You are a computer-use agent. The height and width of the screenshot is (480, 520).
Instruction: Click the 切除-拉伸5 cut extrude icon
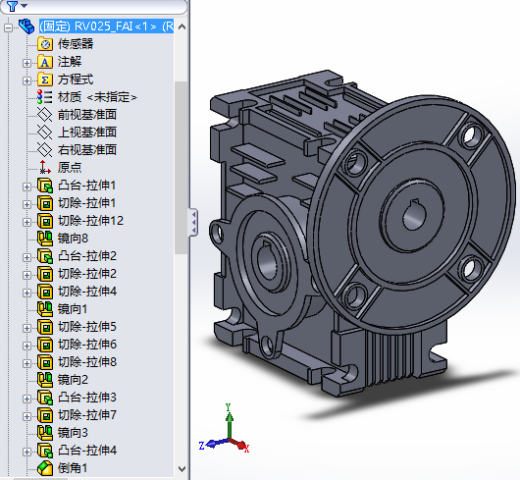45,327
